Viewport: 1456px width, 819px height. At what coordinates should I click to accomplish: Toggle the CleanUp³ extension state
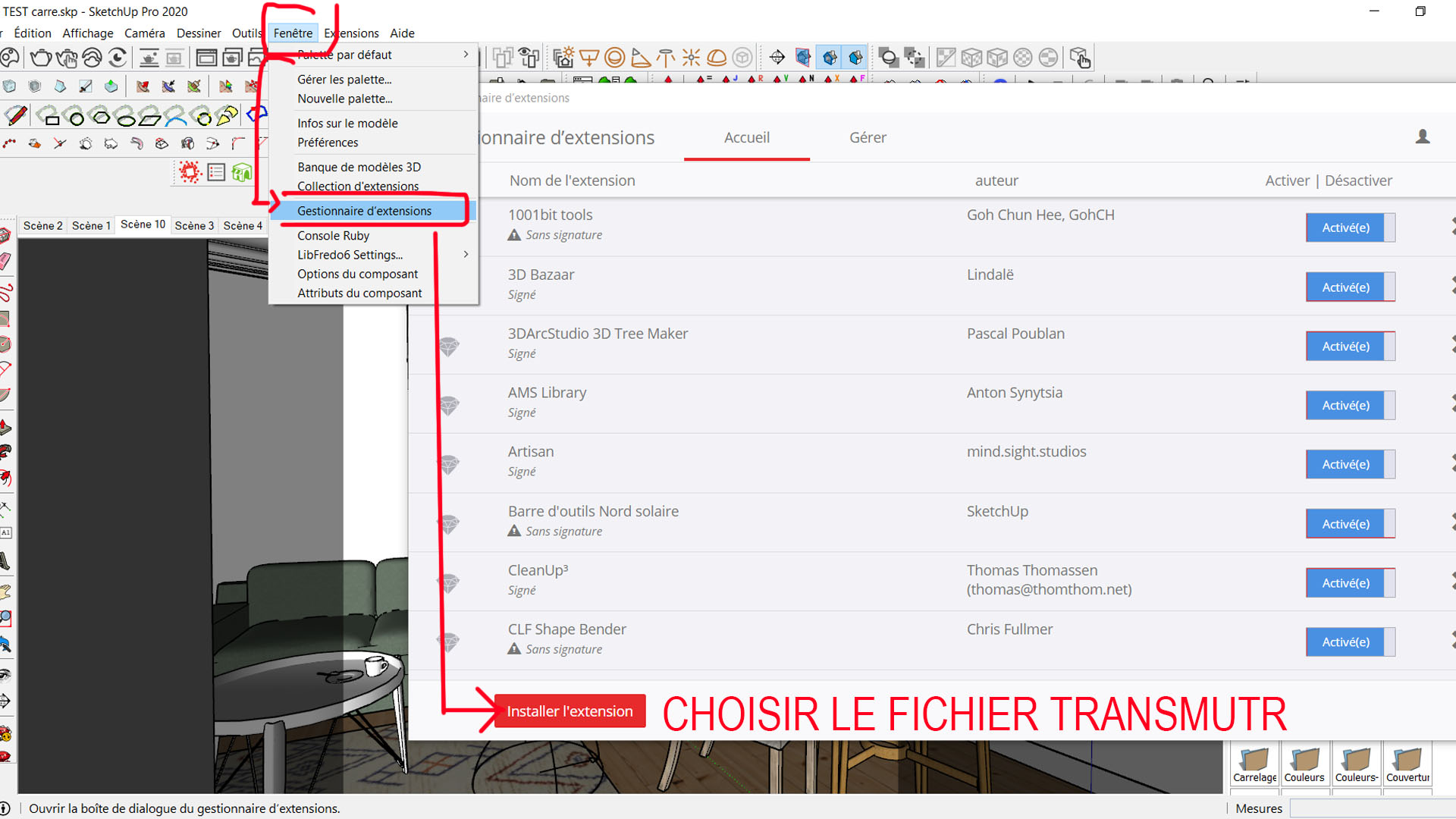[1350, 582]
